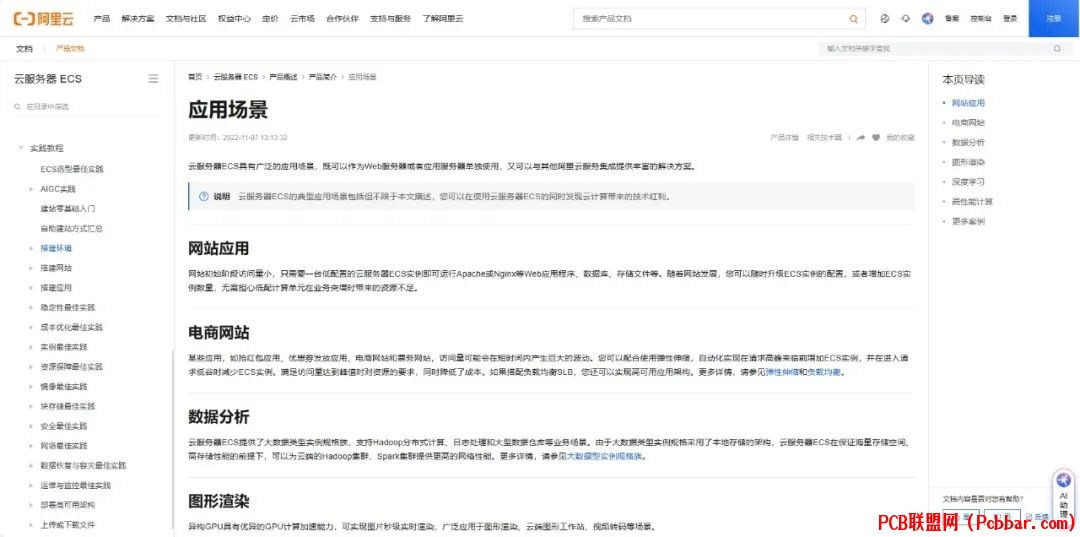Click the blue round assistant icon in top bar
This screenshot has width=1080, height=537.
click(x=928, y=19)
